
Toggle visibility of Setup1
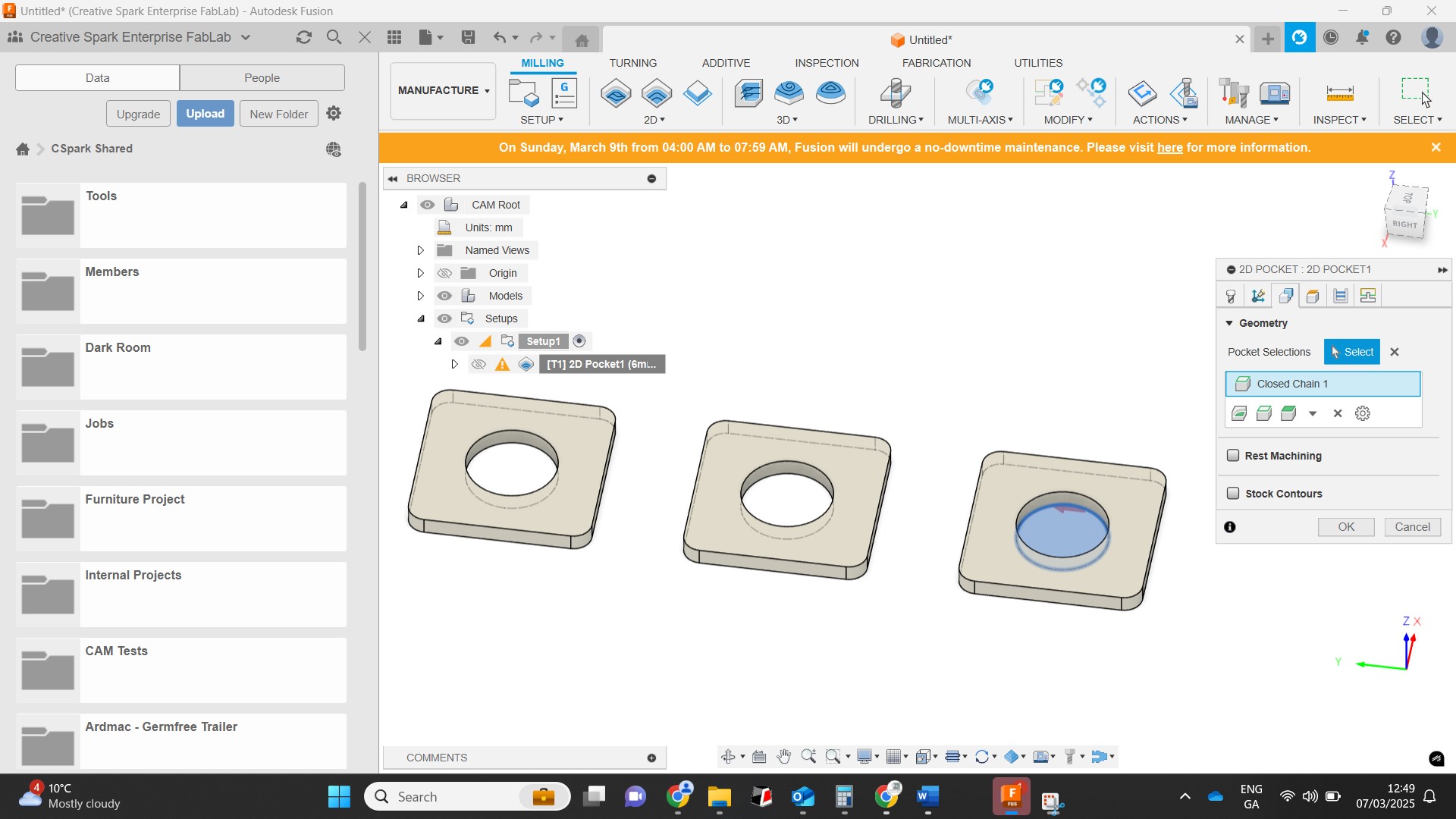462,341
